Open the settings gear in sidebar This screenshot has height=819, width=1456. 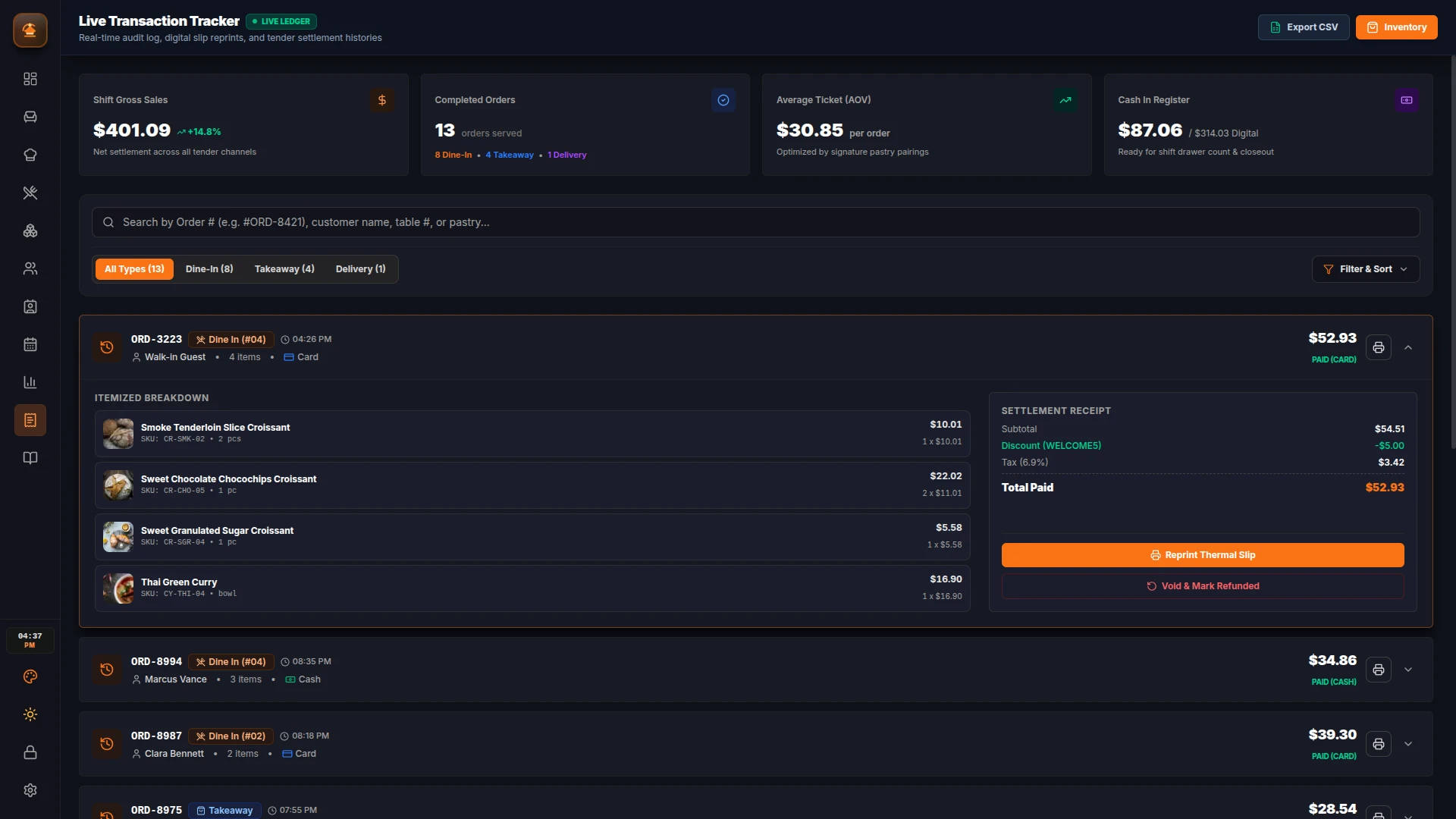[x=30, y=790]
